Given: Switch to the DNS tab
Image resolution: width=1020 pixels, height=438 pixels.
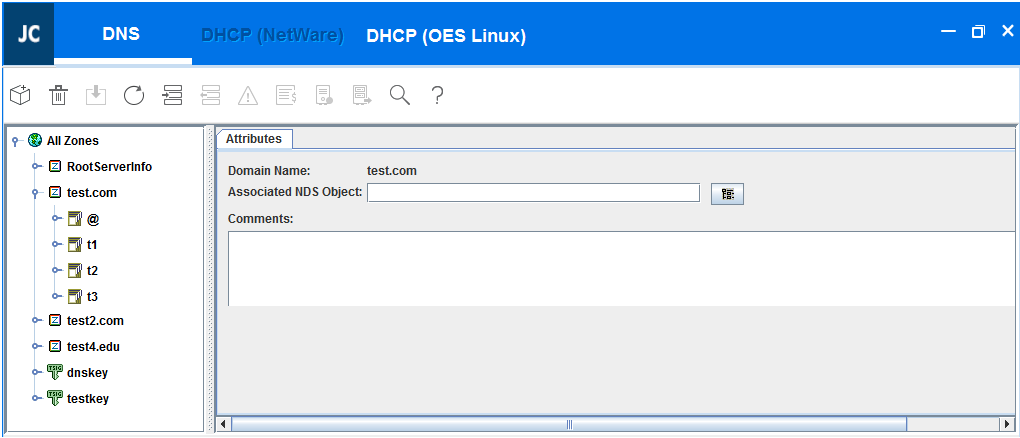Looking at the screenshot, I should tap(122, 34).
